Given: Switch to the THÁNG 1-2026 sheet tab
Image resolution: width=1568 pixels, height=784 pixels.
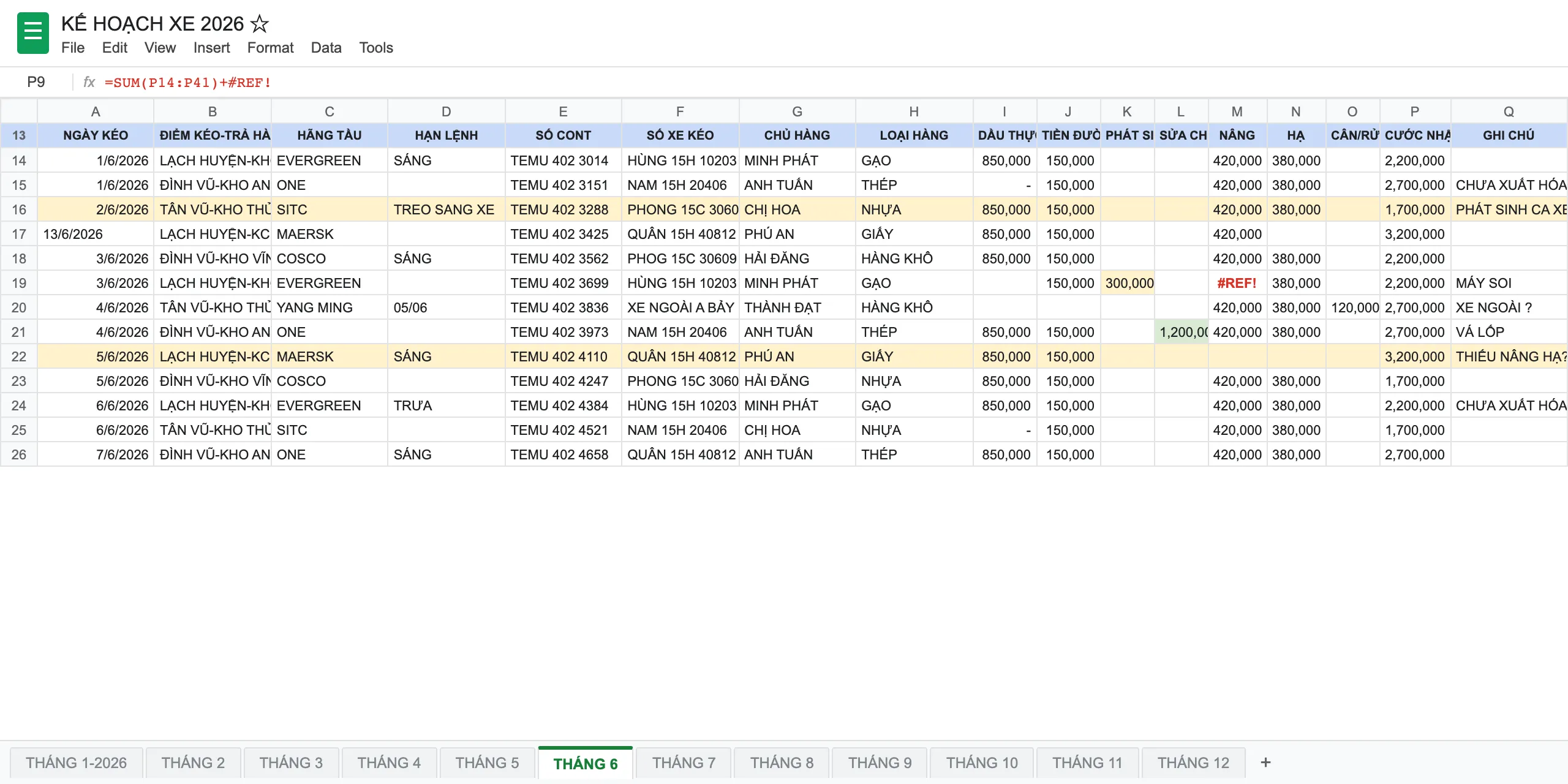Looking at the screenshot, I should point(77,763).
